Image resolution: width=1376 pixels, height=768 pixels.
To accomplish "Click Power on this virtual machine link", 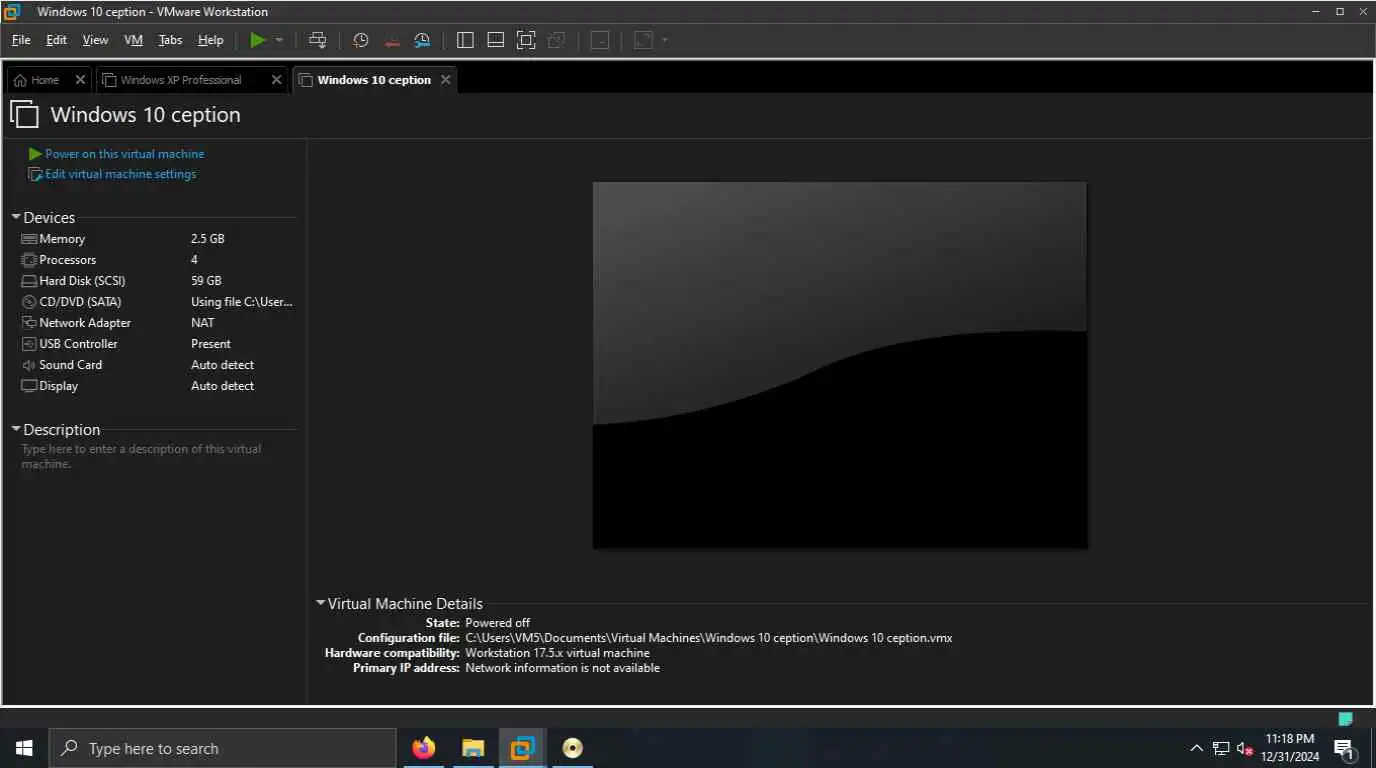I will click(124, 154).
